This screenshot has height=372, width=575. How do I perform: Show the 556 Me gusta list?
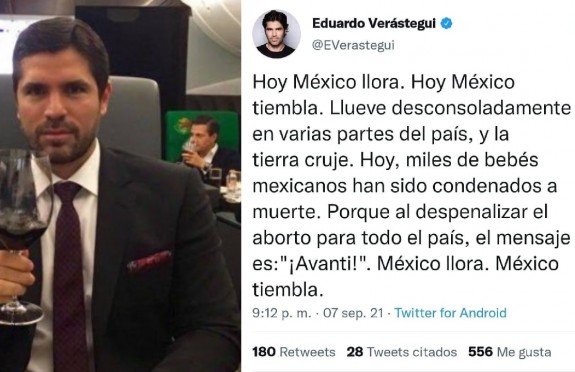pyautogui.click(x=510, y=352)
